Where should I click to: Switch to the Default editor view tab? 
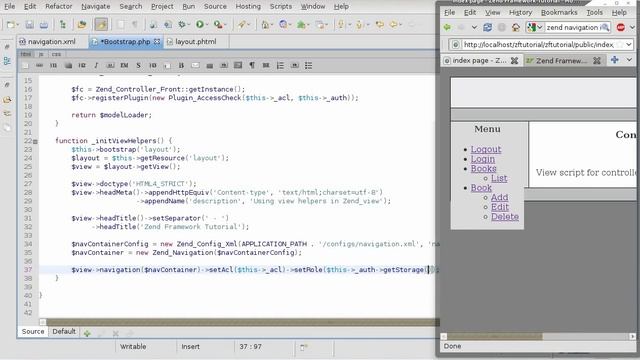64,331
